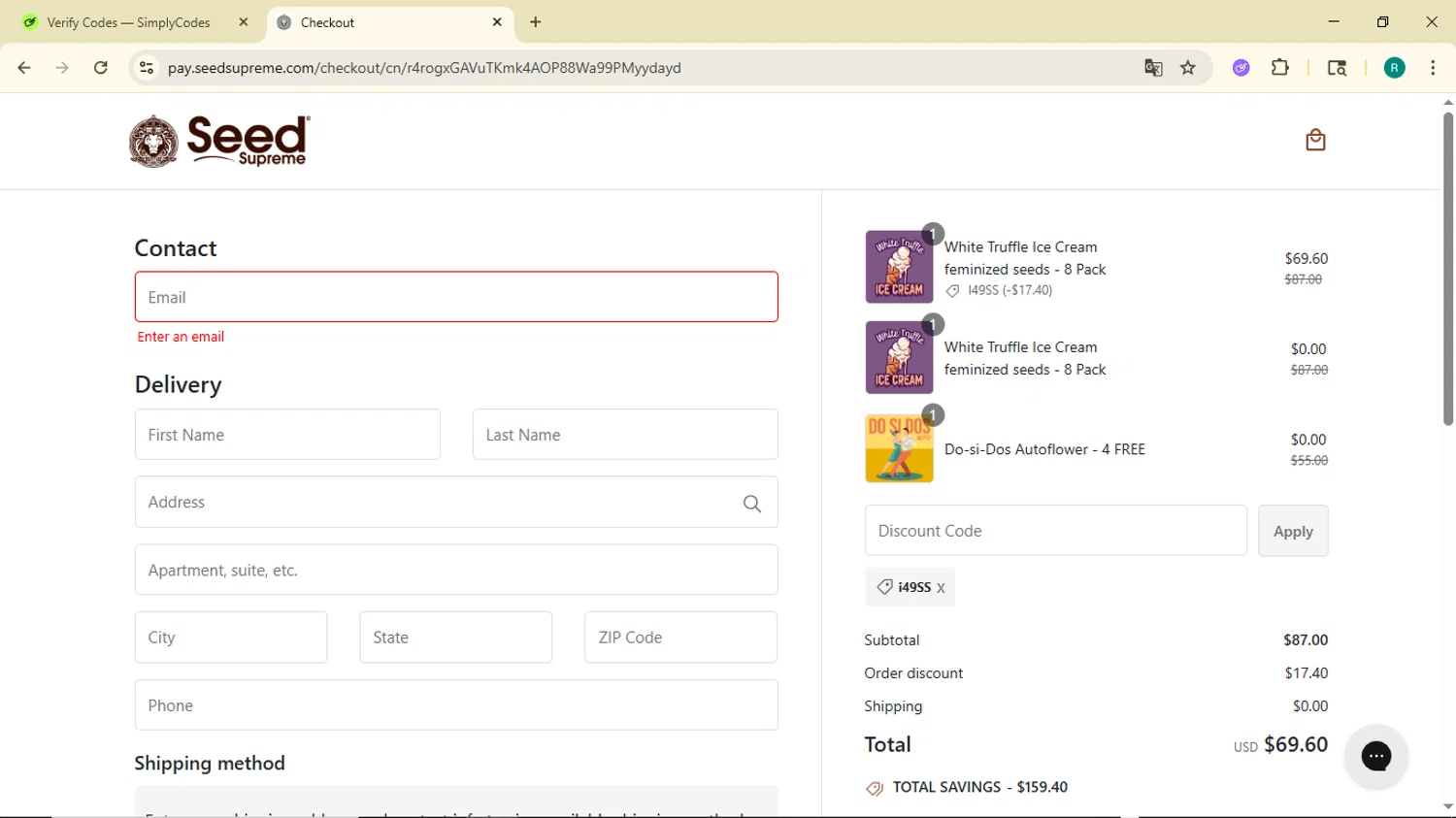Click the Order discount $17.40 value
Viewport: 1456px width, 818px height.
(1307, 672)
